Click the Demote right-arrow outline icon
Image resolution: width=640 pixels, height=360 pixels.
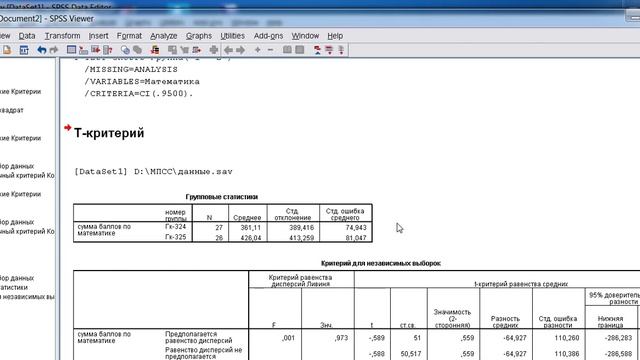[x=240, y=50]
